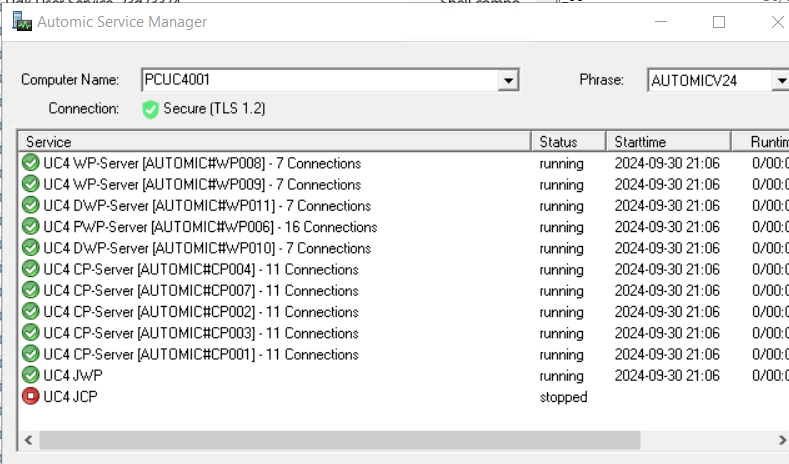Screen dimensions: 789x464
Task: Click the running status of UC4 JWP
Action: (x=562, y=376)
